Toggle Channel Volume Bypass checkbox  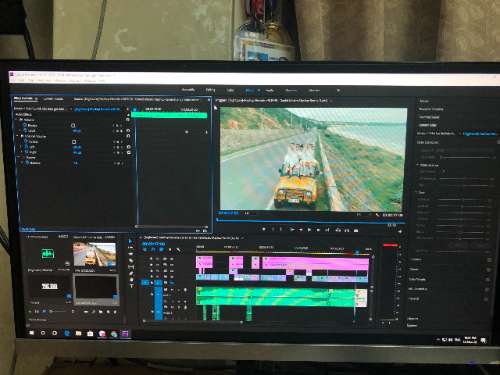(74, 142)
